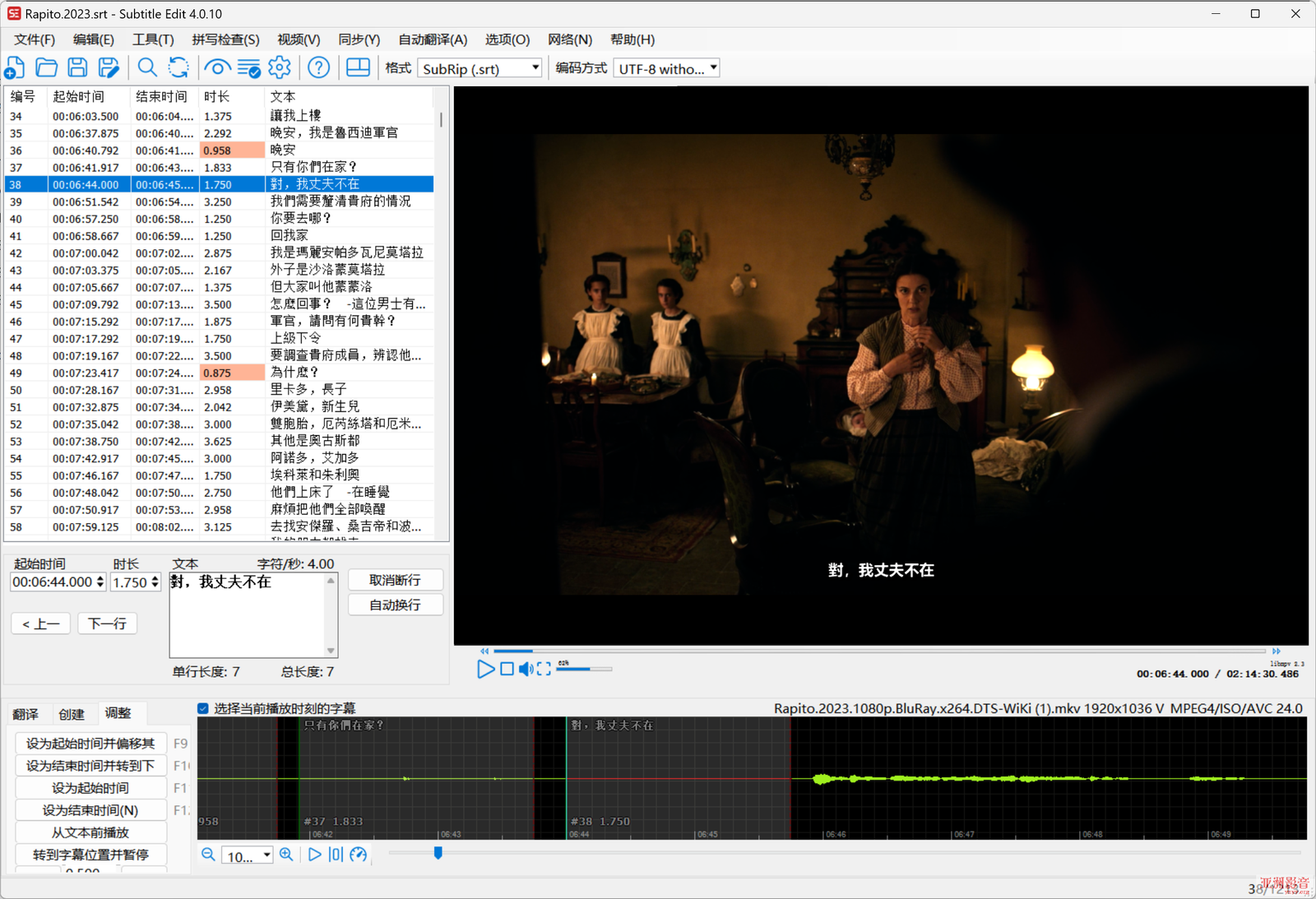The height and width of the screenshot is (899, 1316).
Task: Click the 自动换行 button
Action: (x=395, y=605)
